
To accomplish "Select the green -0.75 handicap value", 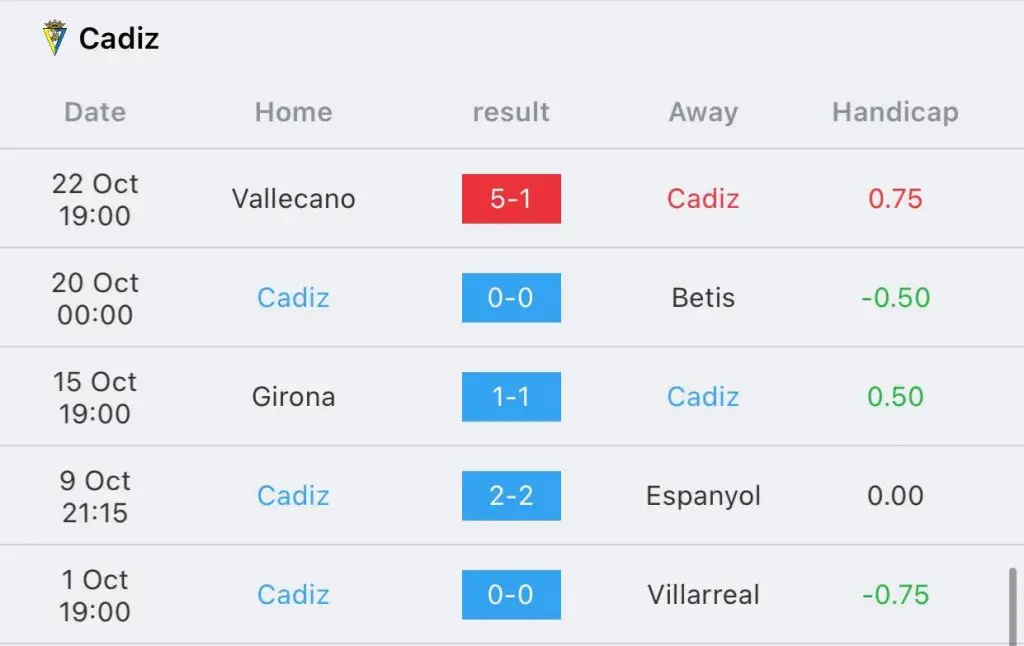I will [x=895, y=594].
